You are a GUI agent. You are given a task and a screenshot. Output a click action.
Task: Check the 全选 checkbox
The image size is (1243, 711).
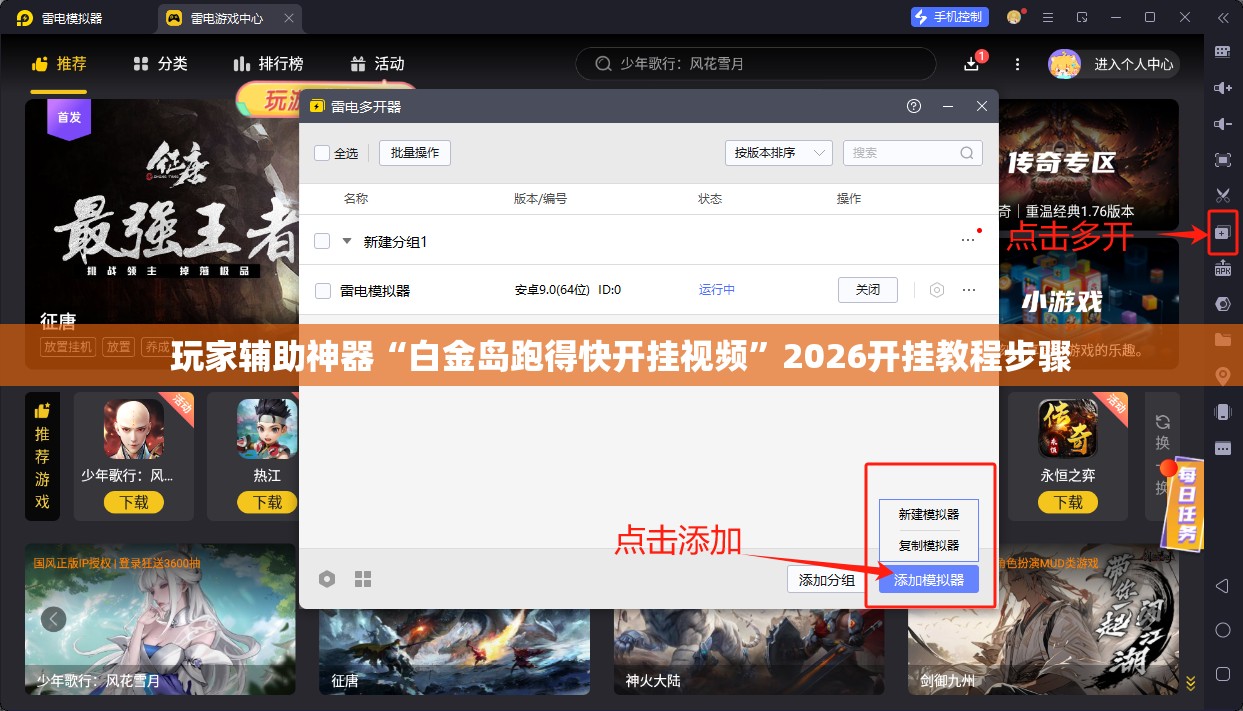(x=322, y=153)
